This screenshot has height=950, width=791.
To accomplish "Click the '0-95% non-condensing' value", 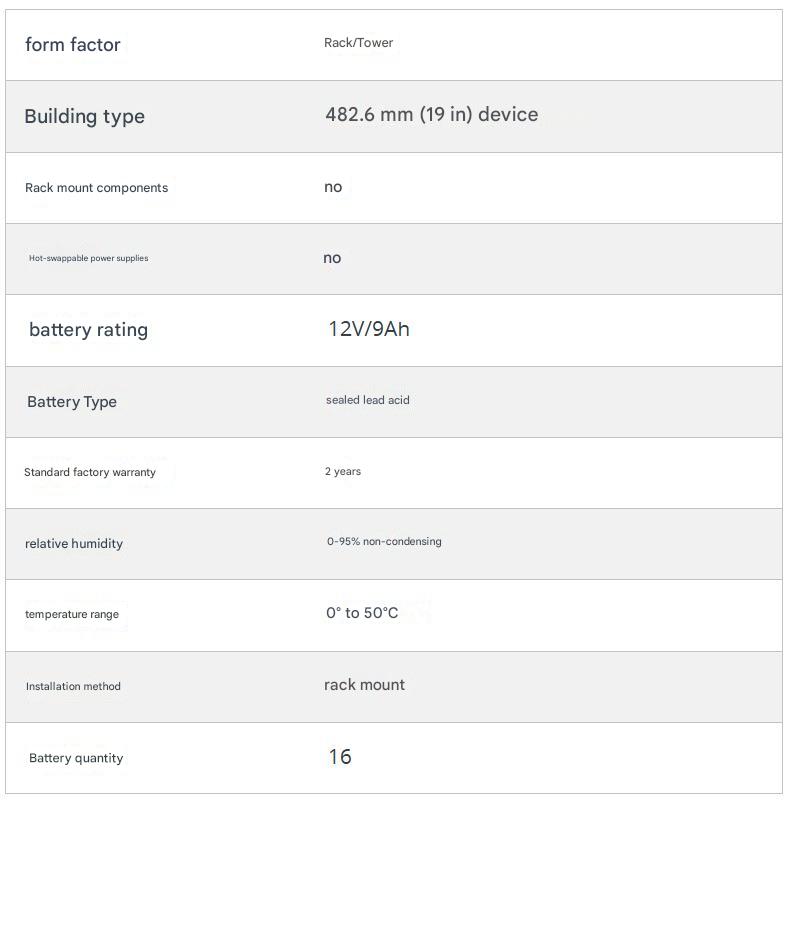I will [x=384, y=542].
